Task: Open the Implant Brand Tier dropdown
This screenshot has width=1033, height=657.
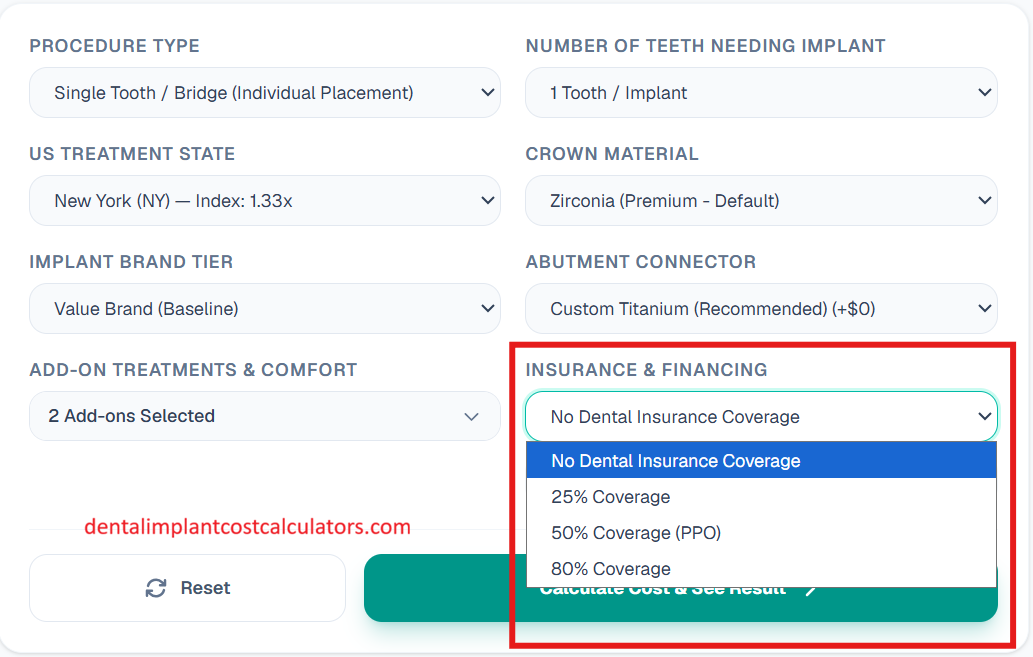Action: 265,309
